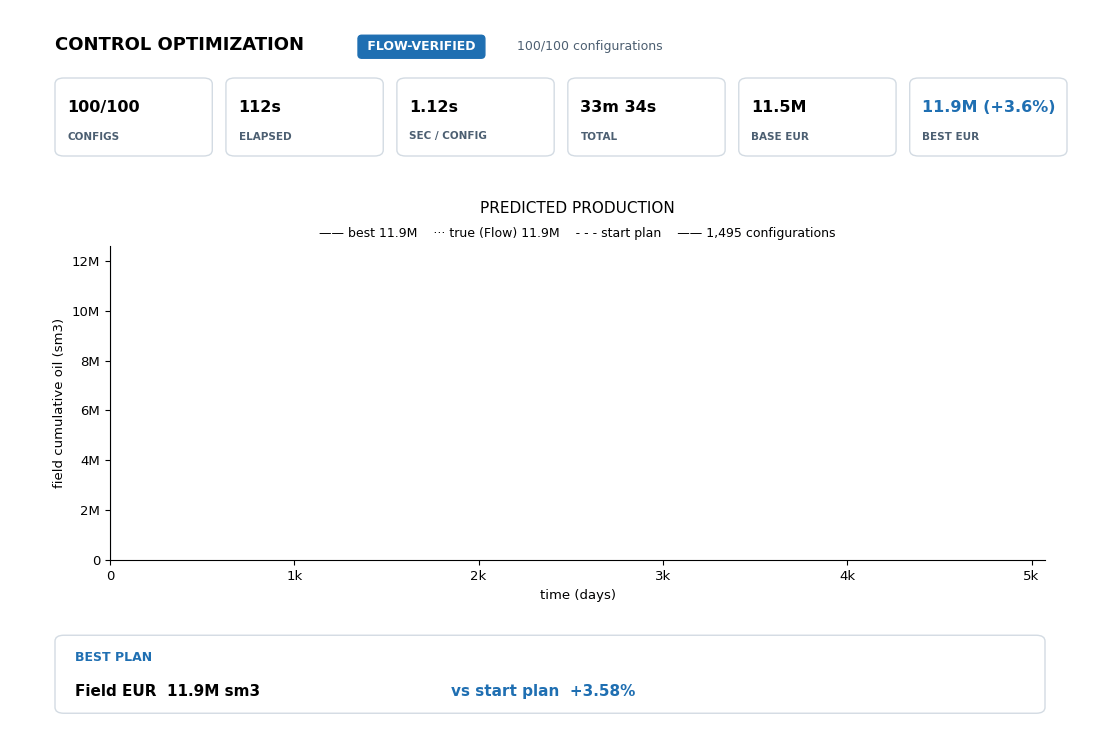Viewport: 1100px width, 750px height.
Task: Click the 33m 34s TOTAL card
Action: (646, 117)
